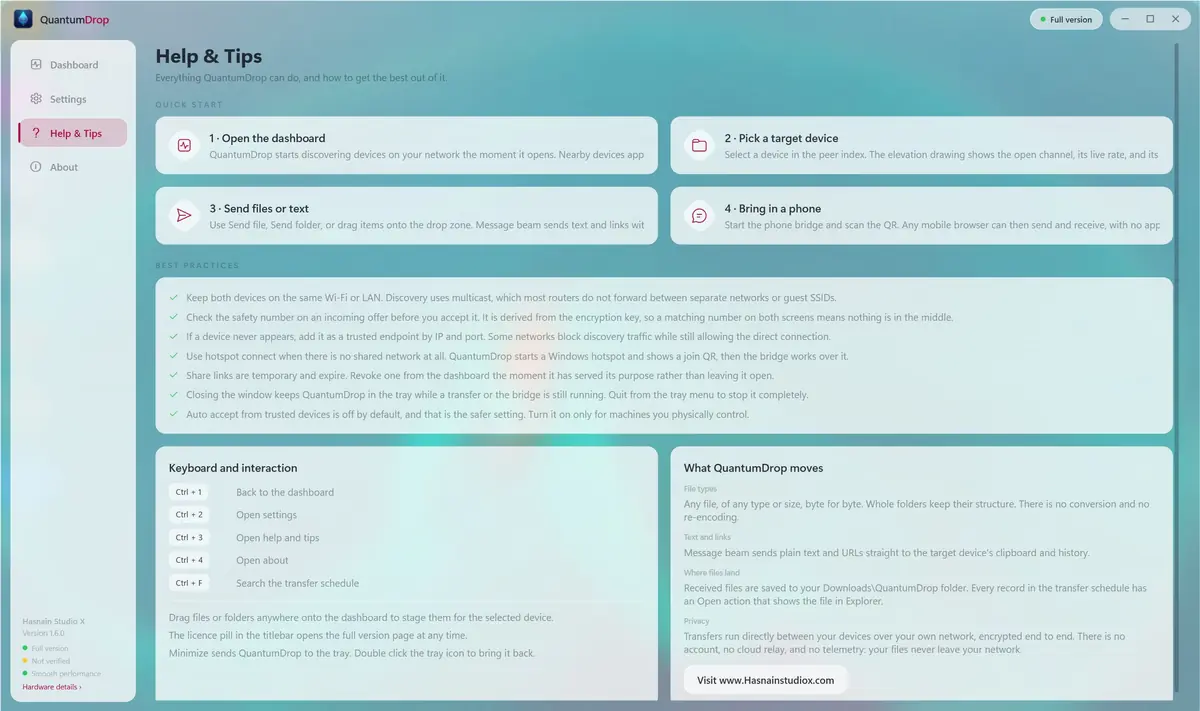Click the folder icon on Pick a target device card

point(699,145)
